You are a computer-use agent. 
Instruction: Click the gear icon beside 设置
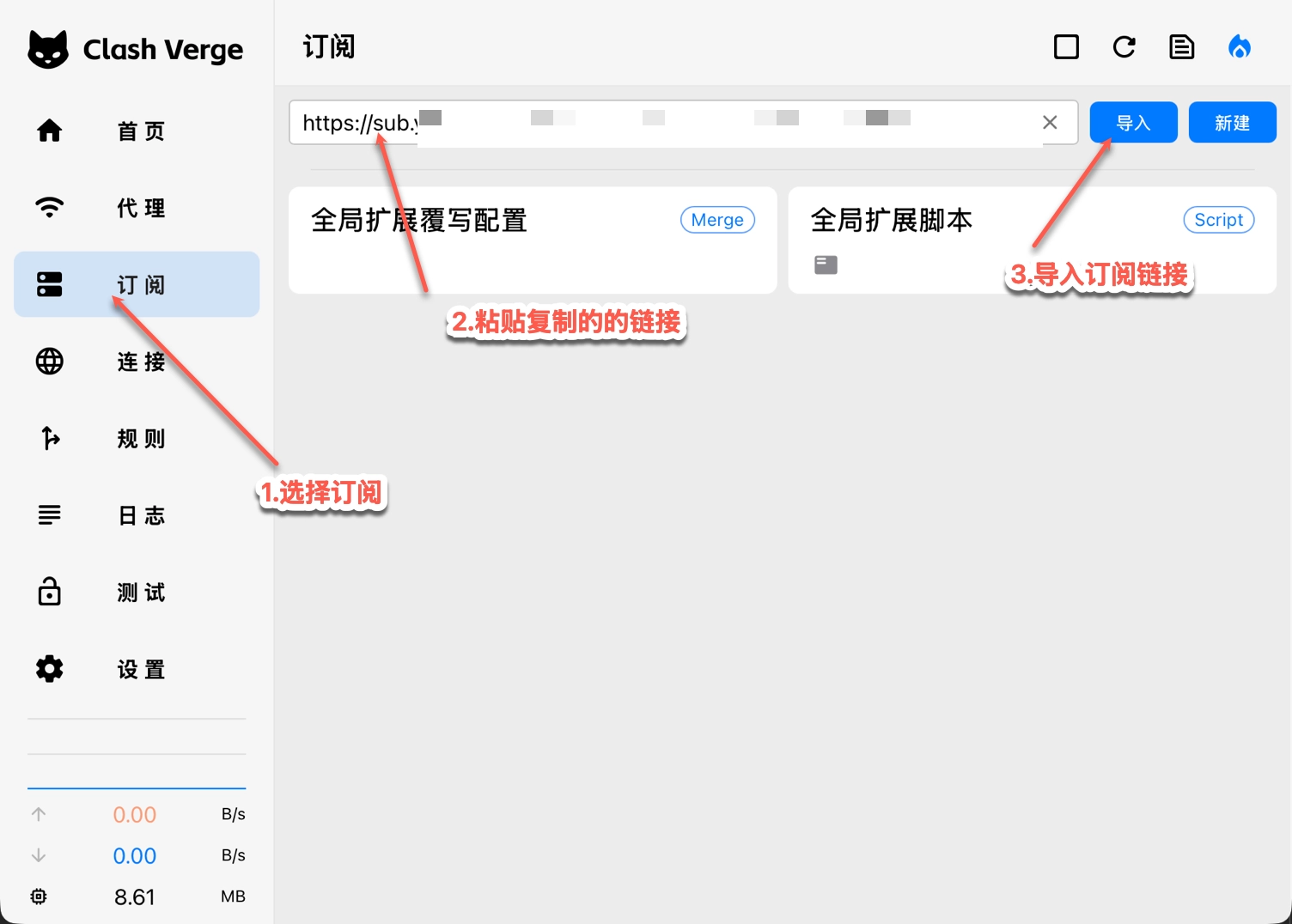coord(50,669)
